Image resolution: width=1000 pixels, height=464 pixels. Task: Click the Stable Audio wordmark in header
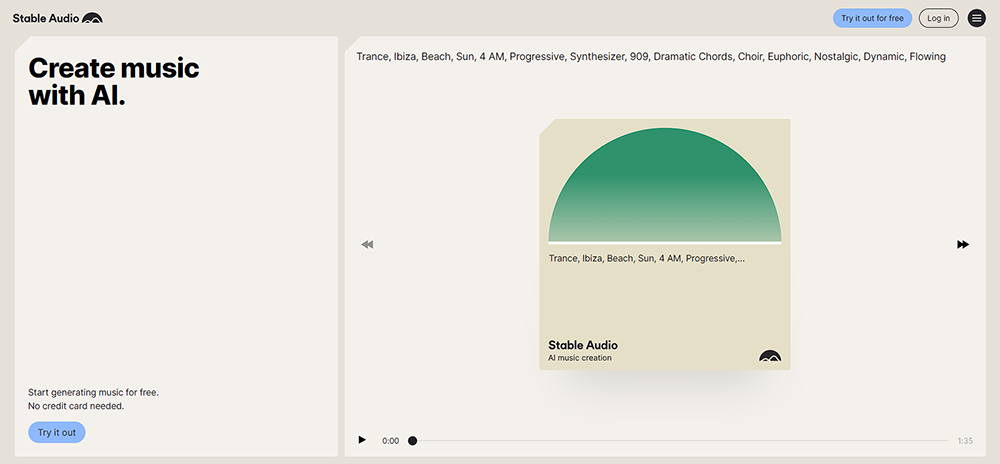click(x=44, y=18)
